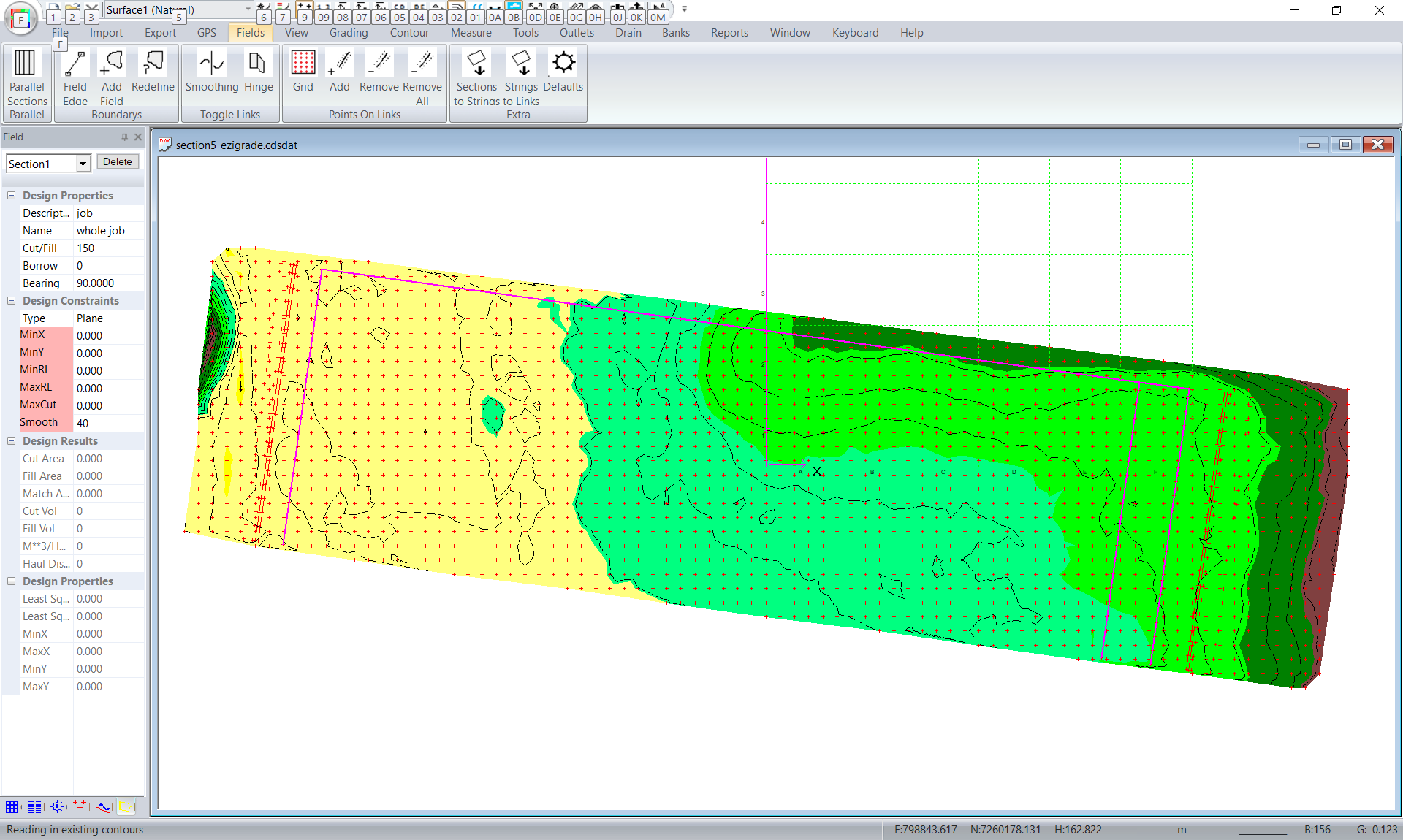Open the Section1 field dropdown
The image size is (1403, 840).
coord(83,164)
